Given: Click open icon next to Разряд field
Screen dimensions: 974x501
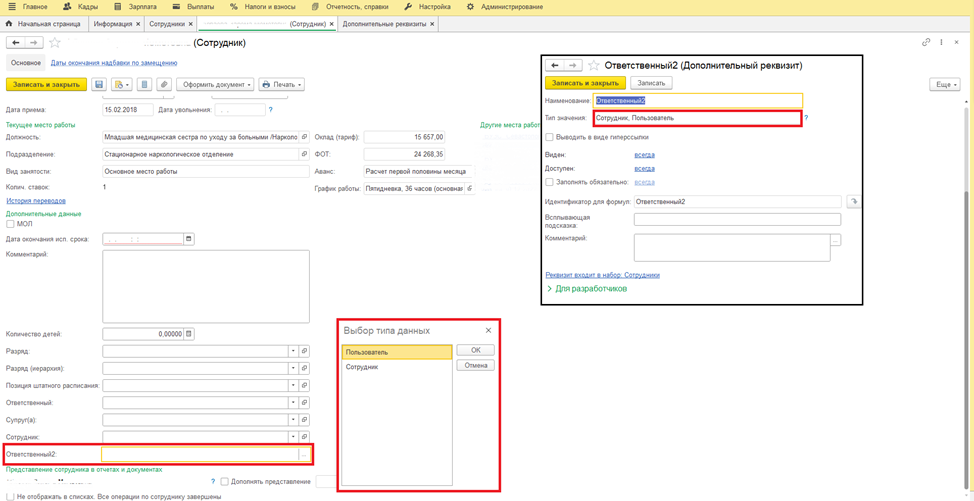Looking at the screenshot, I should (304, 351).
